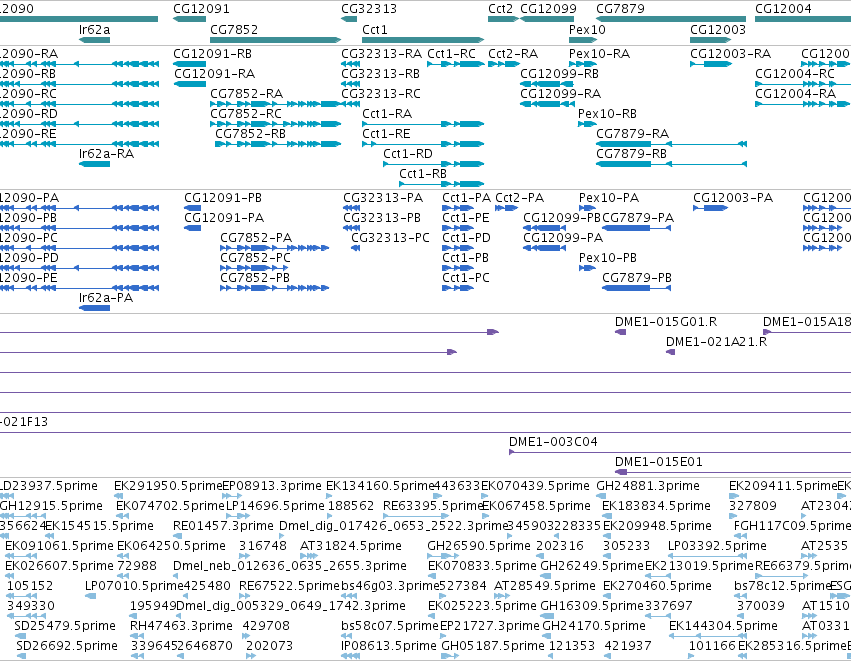The height and width of the screenshot is (661, 851).
Task: Select transcript CG12099-RB
Action: coord(547,84)
